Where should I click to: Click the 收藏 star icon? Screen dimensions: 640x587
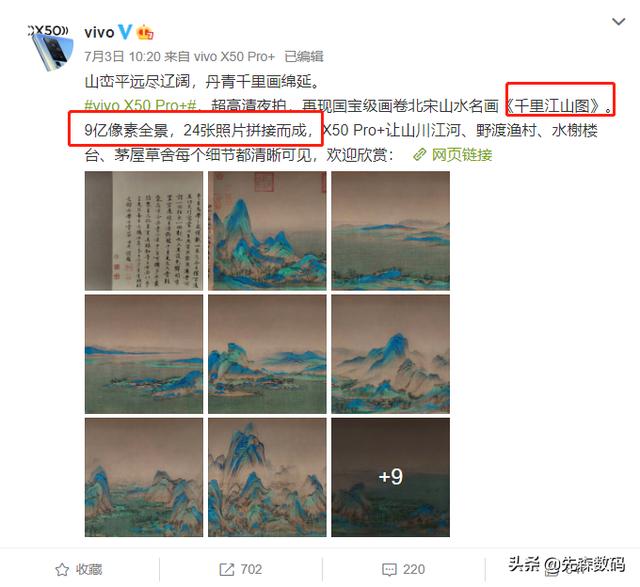(62, 569)
